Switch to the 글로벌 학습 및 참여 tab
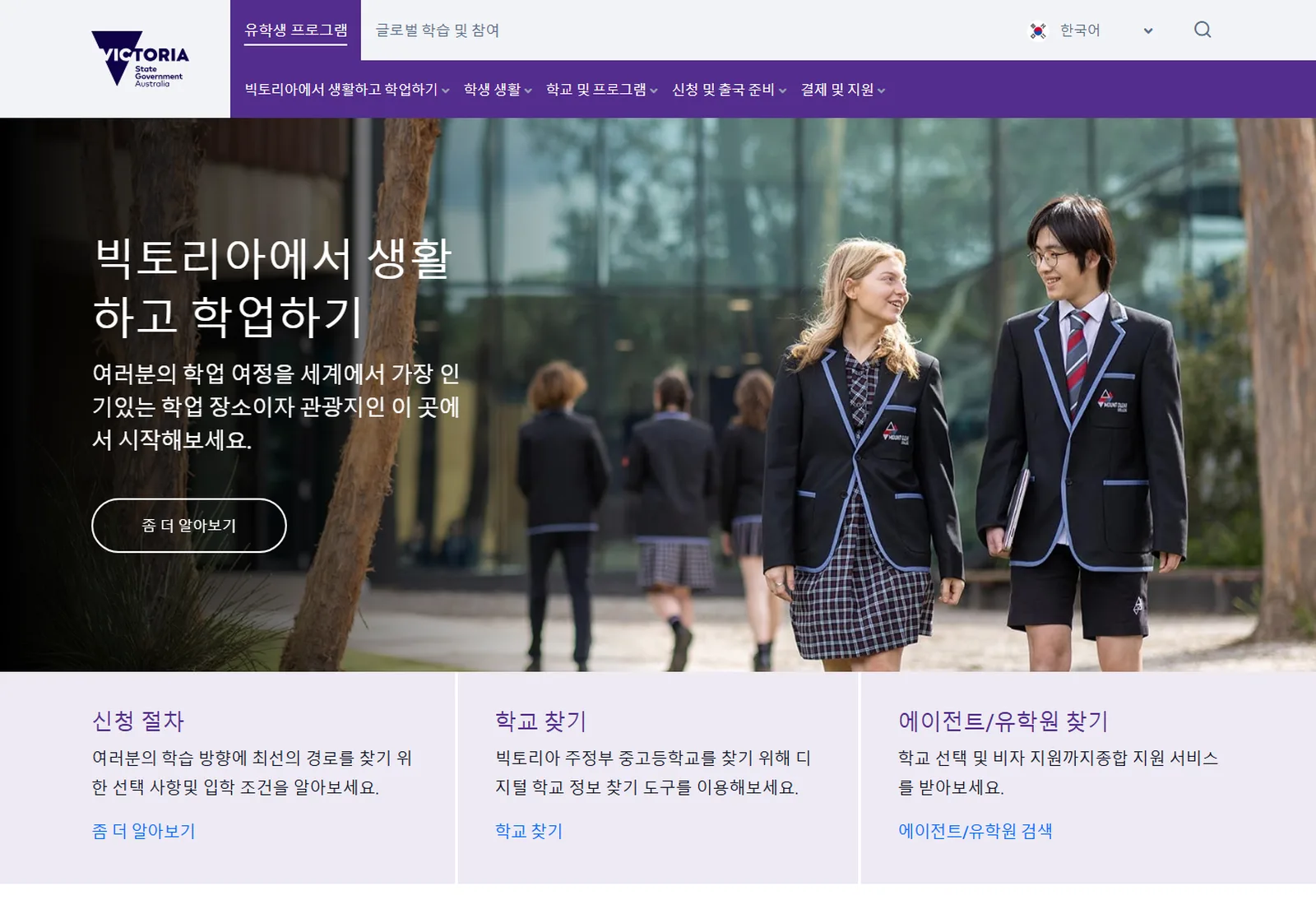This screenshot has width=1316, height=914. (x=438, y=30)
